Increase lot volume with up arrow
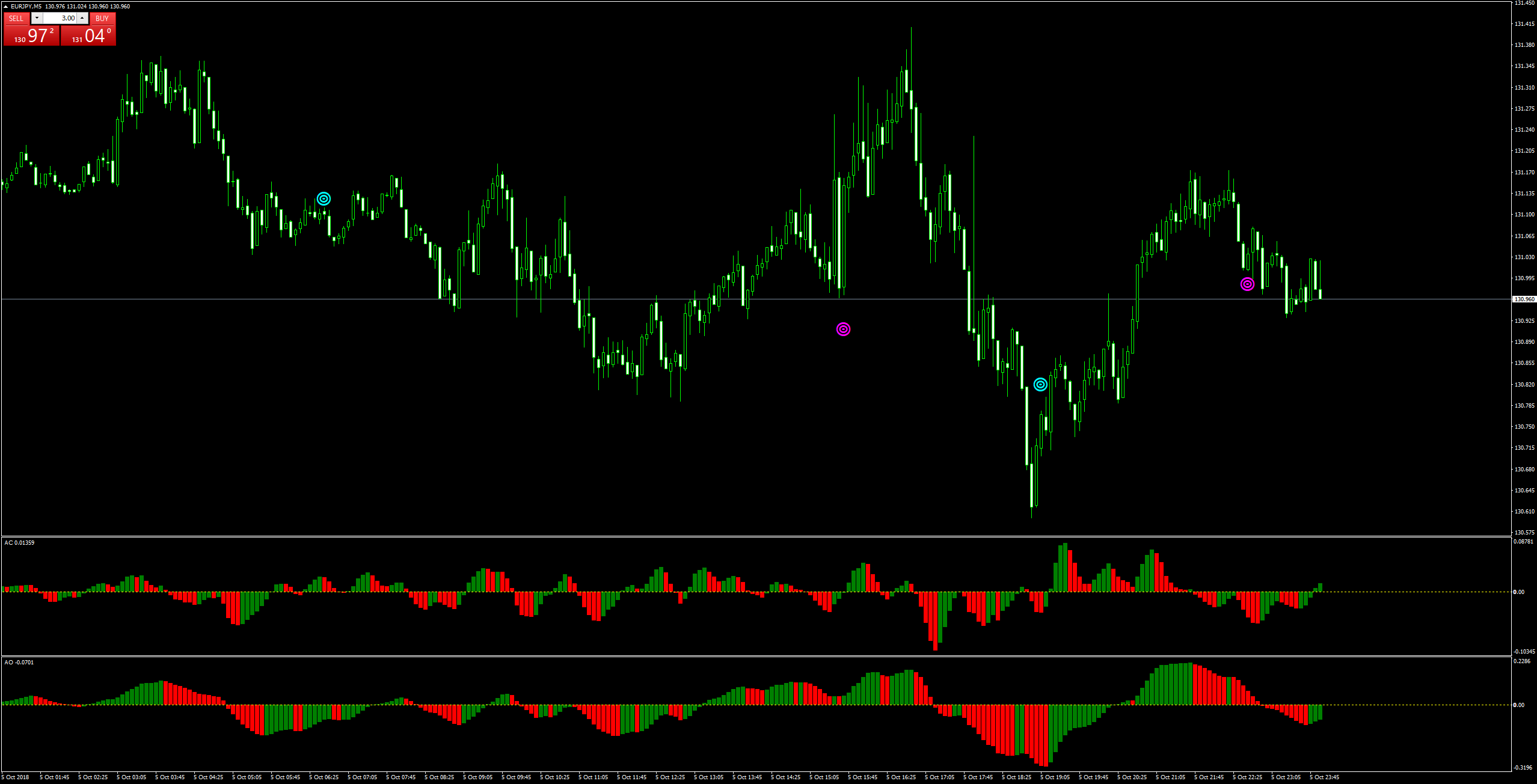1537x784 pixels. 82,18
